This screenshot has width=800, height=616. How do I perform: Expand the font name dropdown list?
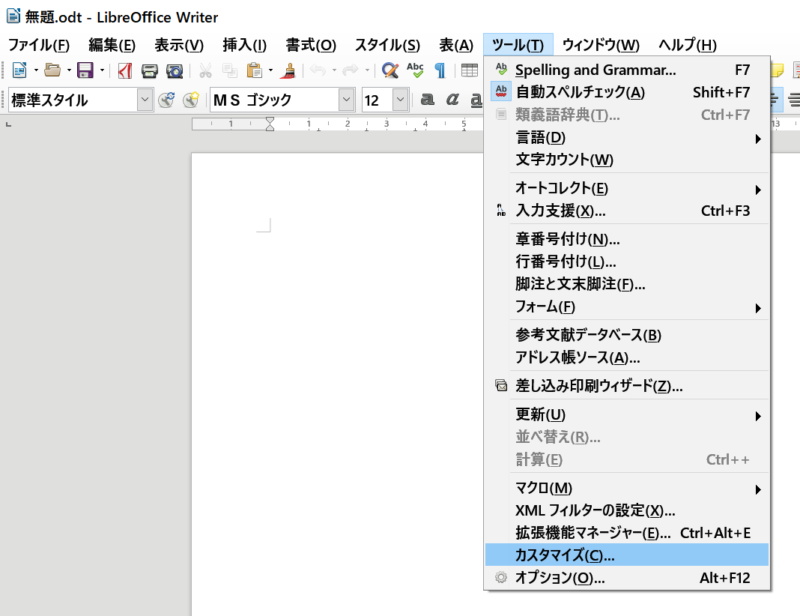pos(346,100)
